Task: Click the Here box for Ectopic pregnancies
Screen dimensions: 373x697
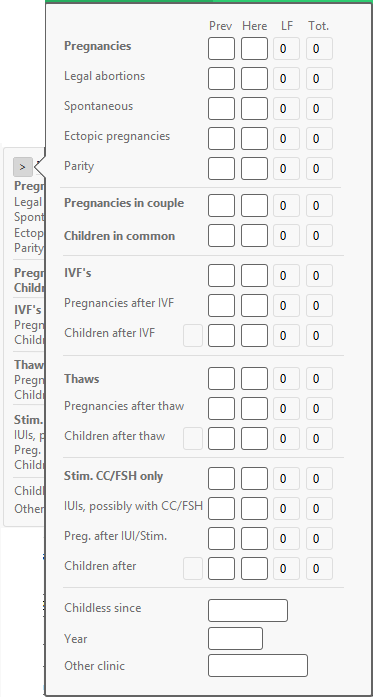Action: click(x=254, y=139)
